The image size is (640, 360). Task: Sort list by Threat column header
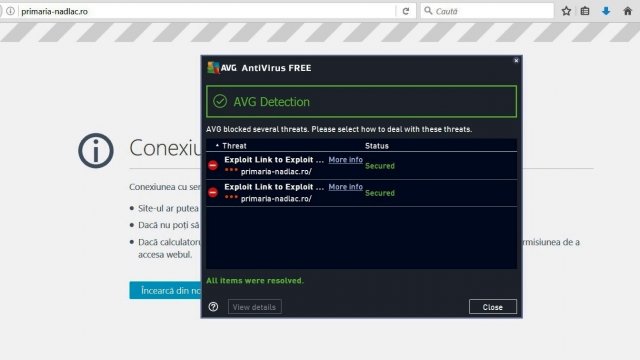tap(234, 146)
